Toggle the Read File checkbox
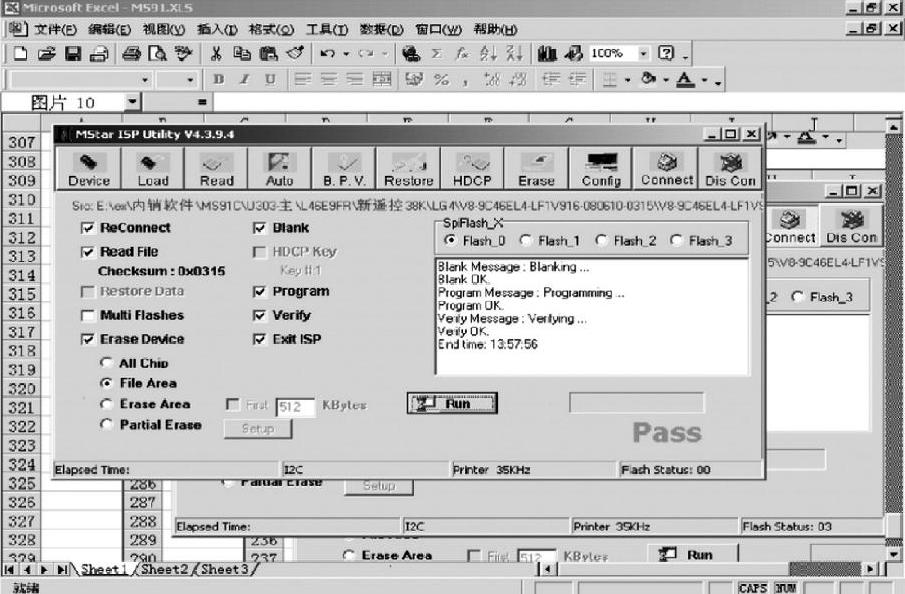This screenshot has height=594, width=905. pos(88,252)
